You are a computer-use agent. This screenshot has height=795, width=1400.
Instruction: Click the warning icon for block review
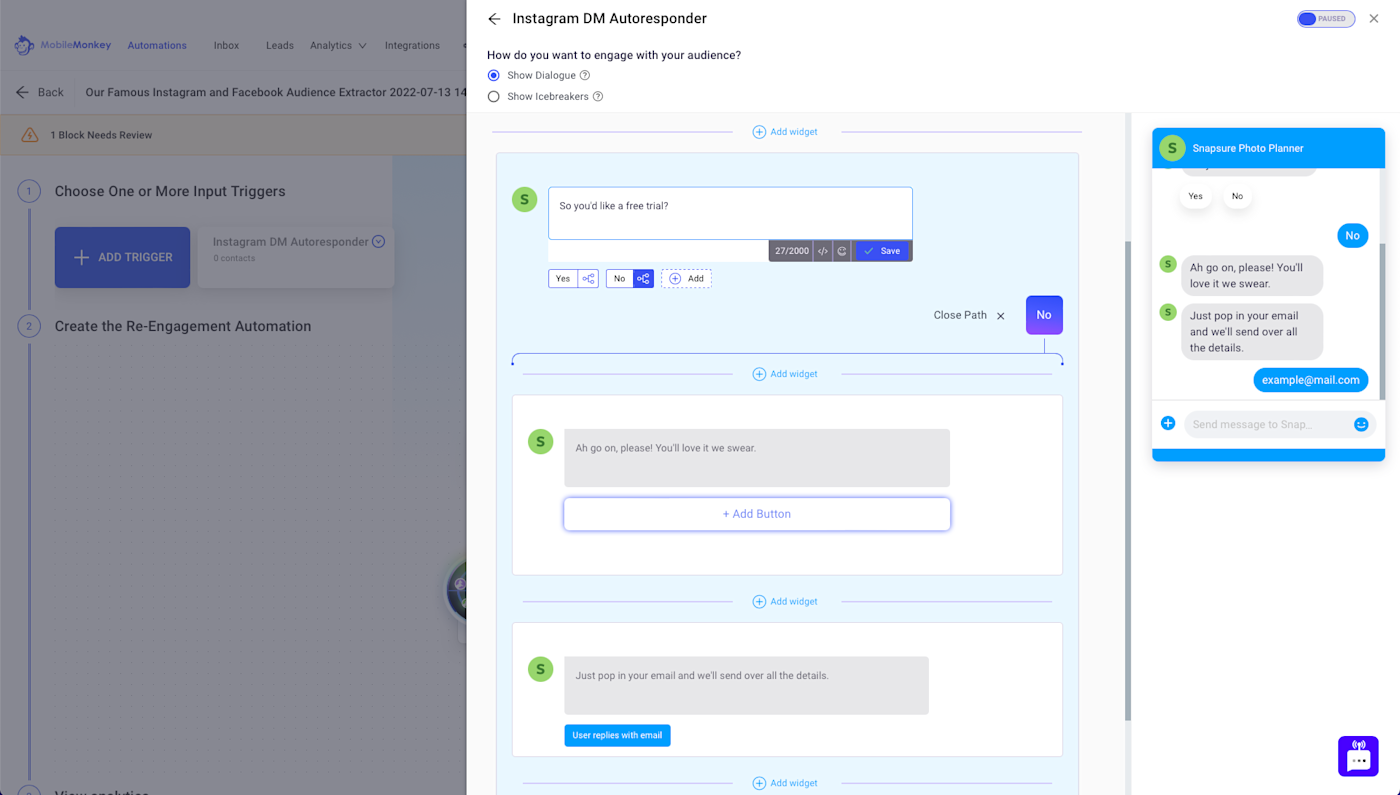pos(30,135)
